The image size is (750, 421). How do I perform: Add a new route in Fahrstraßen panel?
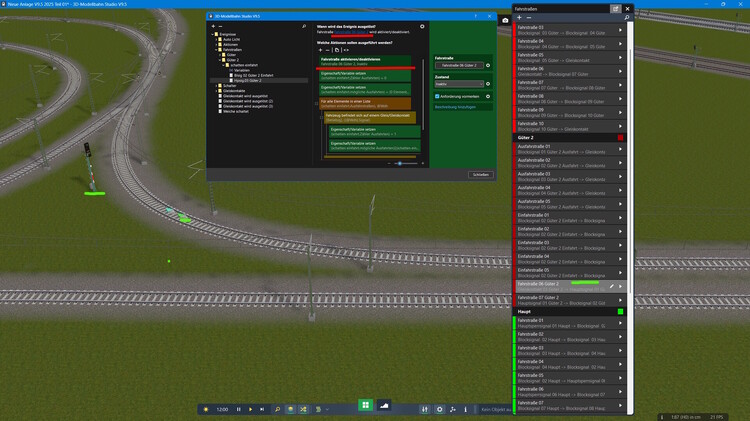[x=519, y=18]
